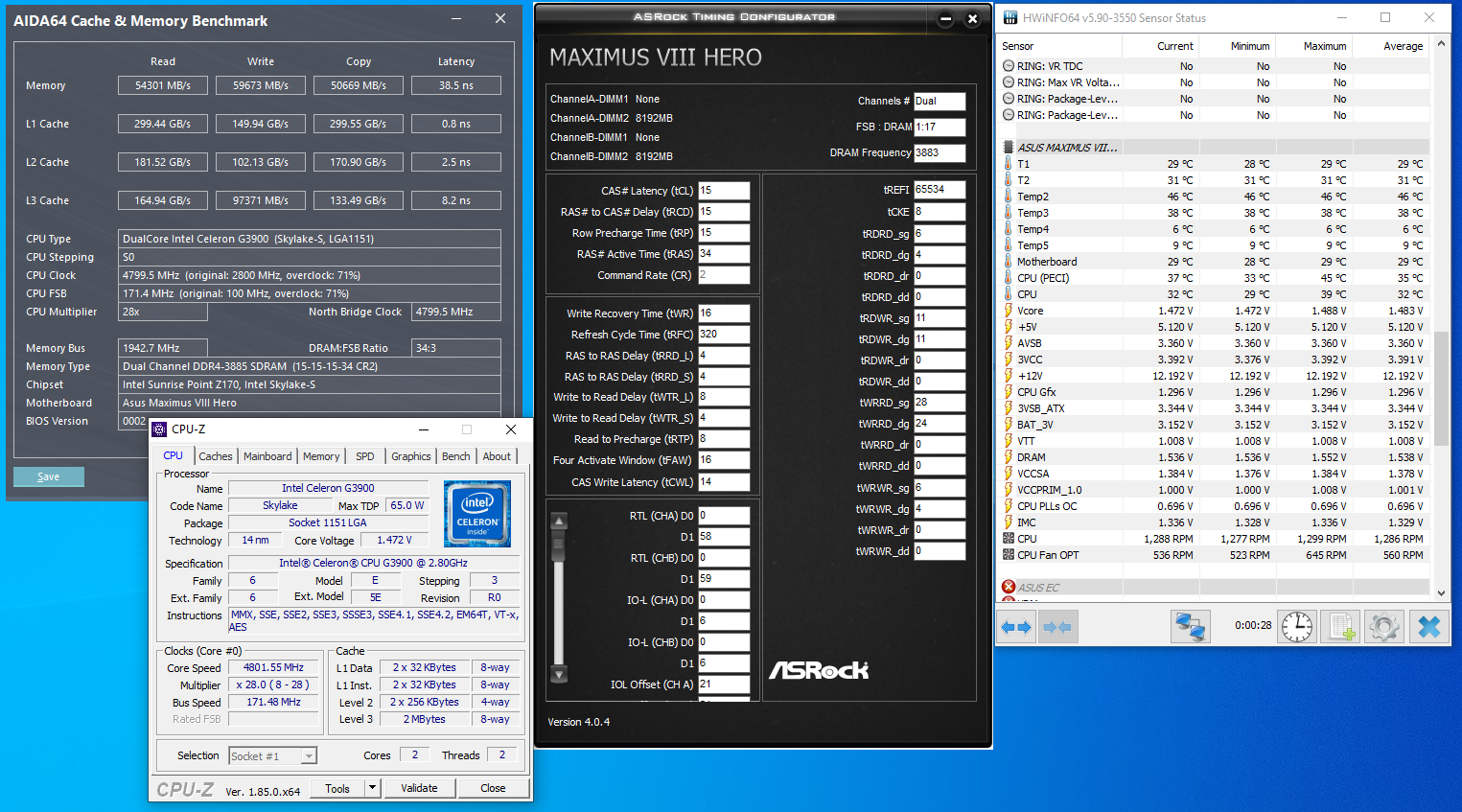Viewport: 1462px width, 812px height.
Task: Click L3 Cache Write value 97371 MB/s
Action: (261, 200)
